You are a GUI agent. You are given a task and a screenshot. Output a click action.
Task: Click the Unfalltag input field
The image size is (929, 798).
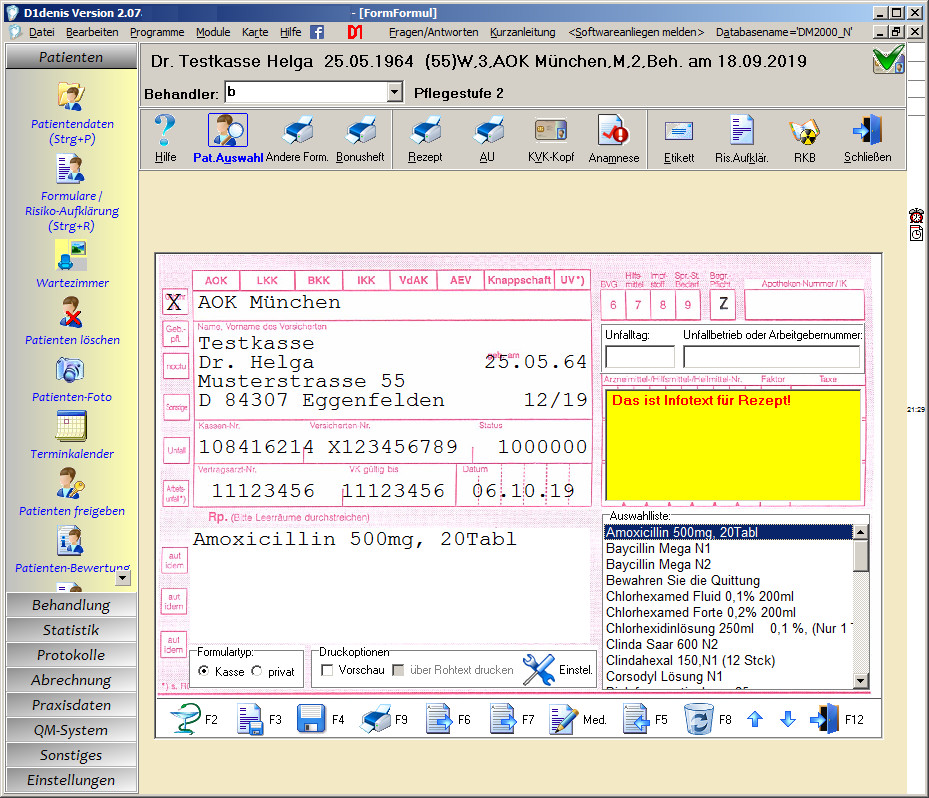pos(640,357)
